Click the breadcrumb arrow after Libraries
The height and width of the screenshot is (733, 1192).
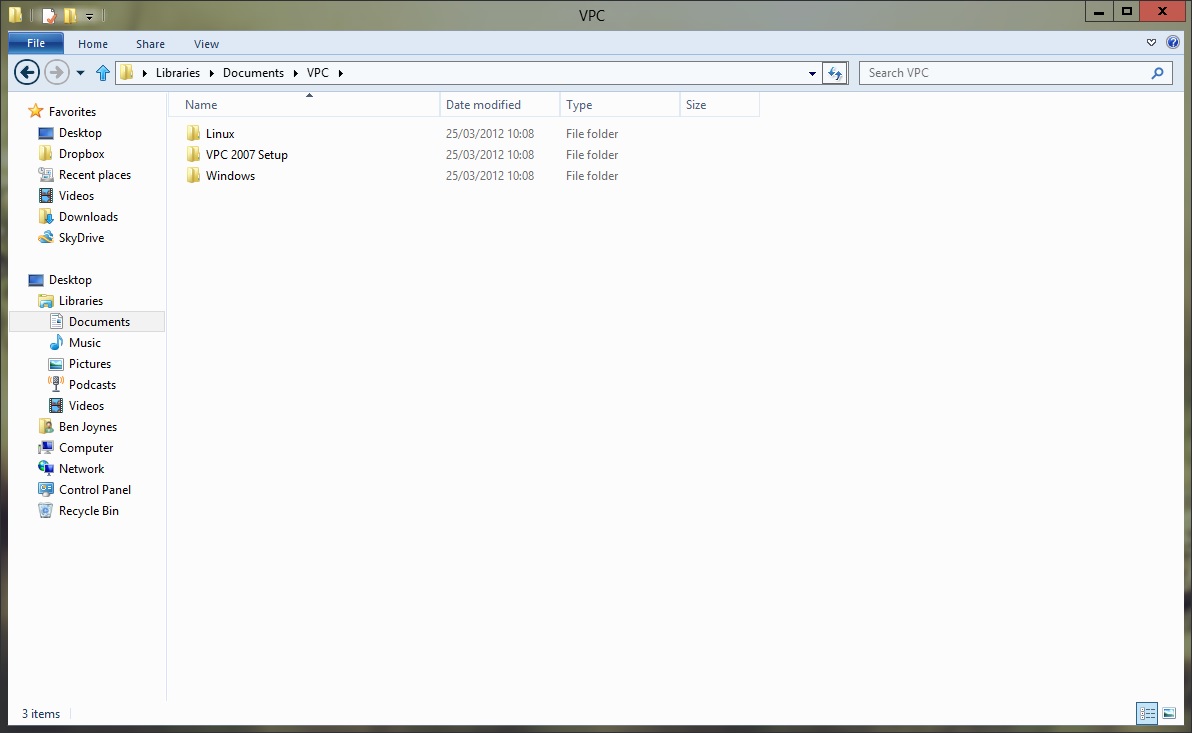(212, 73)
